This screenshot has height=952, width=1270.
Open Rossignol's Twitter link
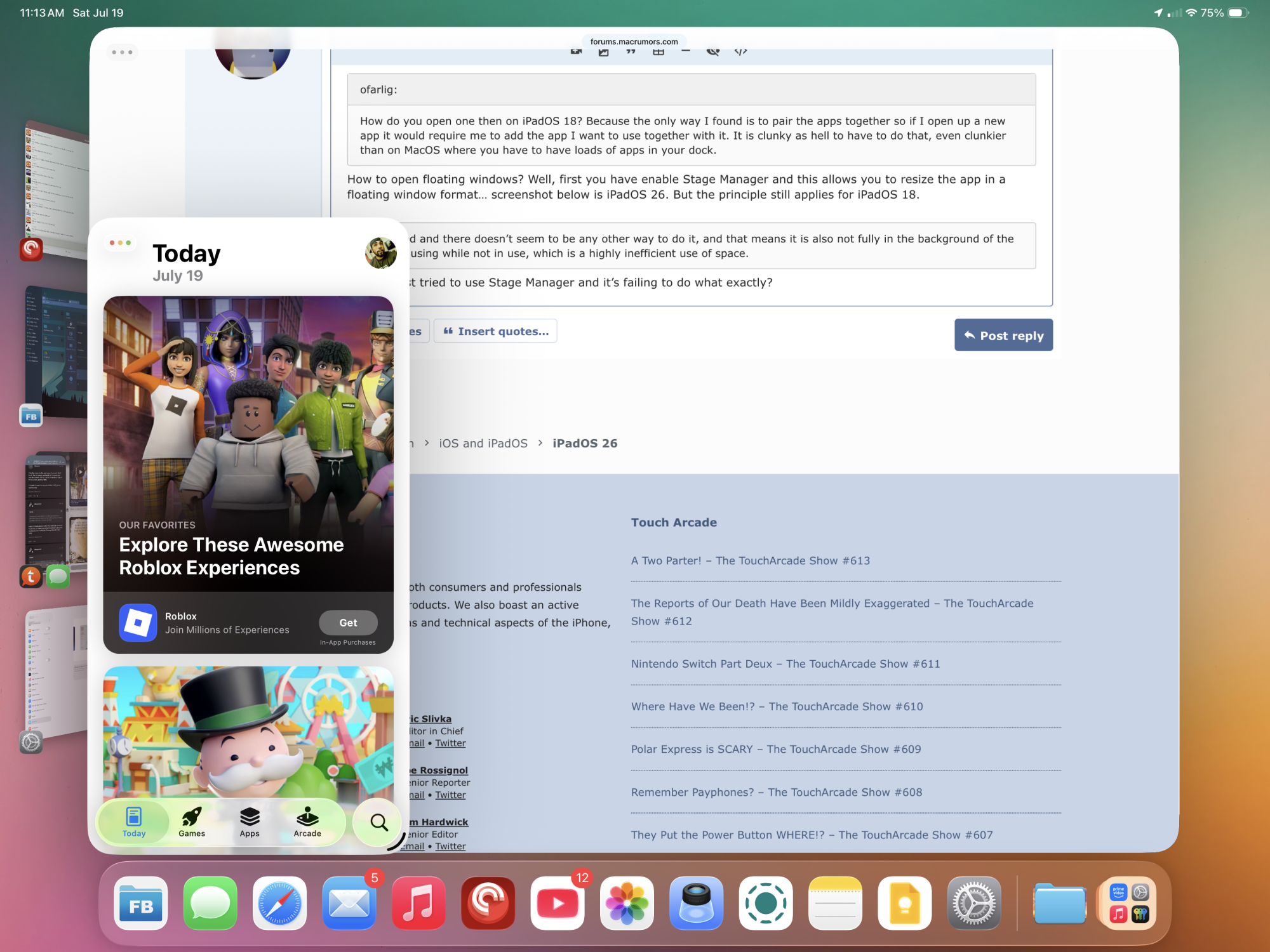[450, 795]
